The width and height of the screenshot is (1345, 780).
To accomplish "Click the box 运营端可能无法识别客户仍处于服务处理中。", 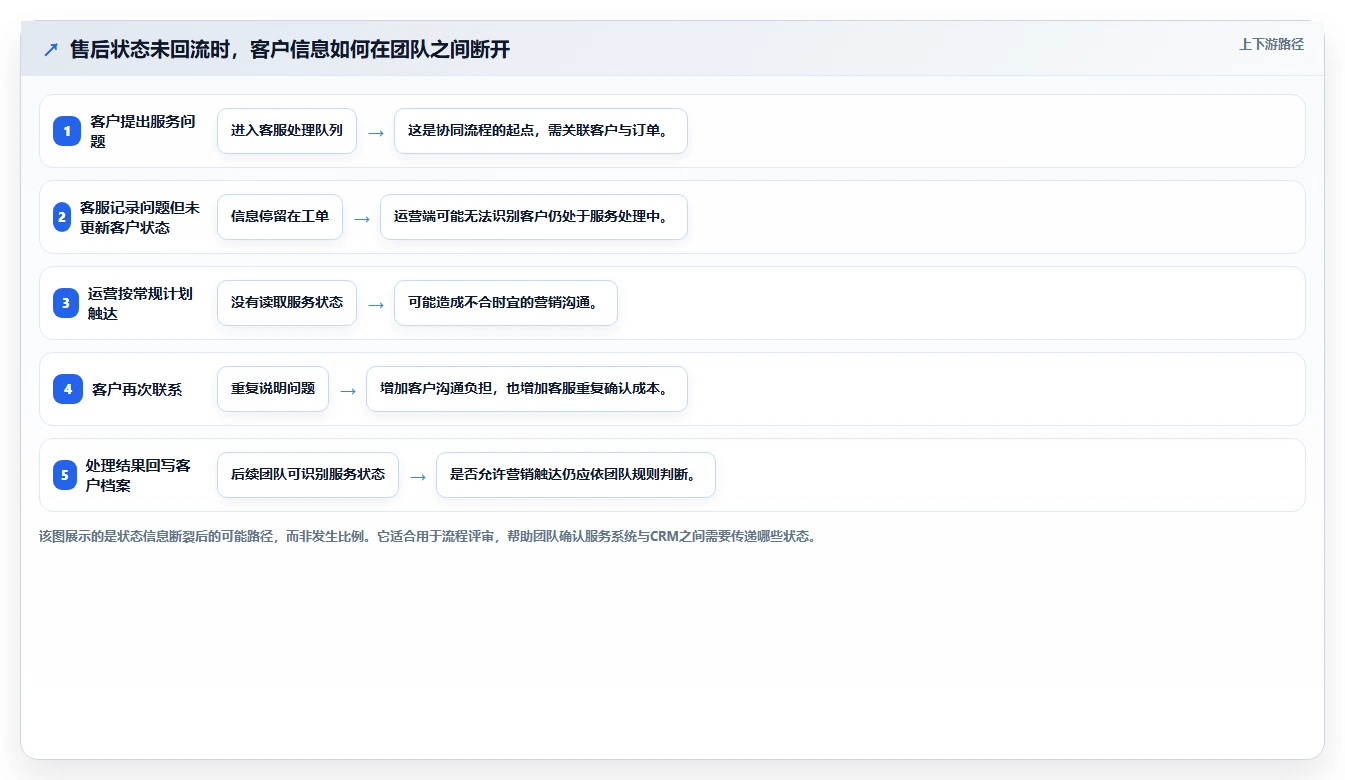I will [534, 217].
